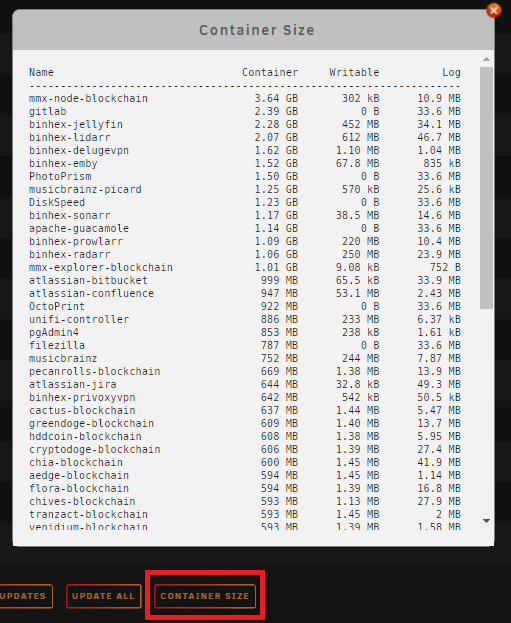The height and width of the screenshot is (623, 511).
Task: Click the OctoPrint name
Action: (x=57, y=306)
